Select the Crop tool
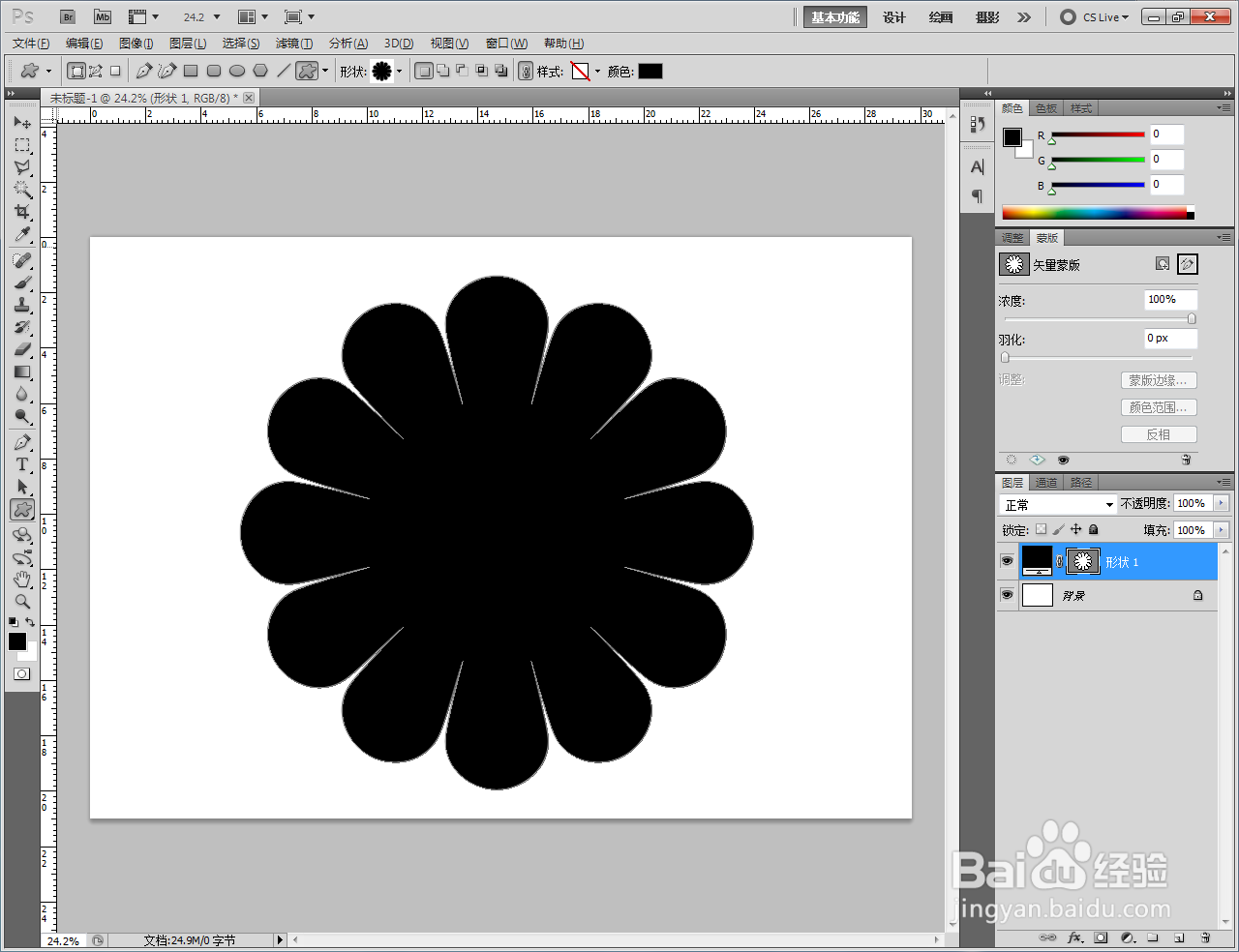The image size is (1239, 952). [22, 212]
